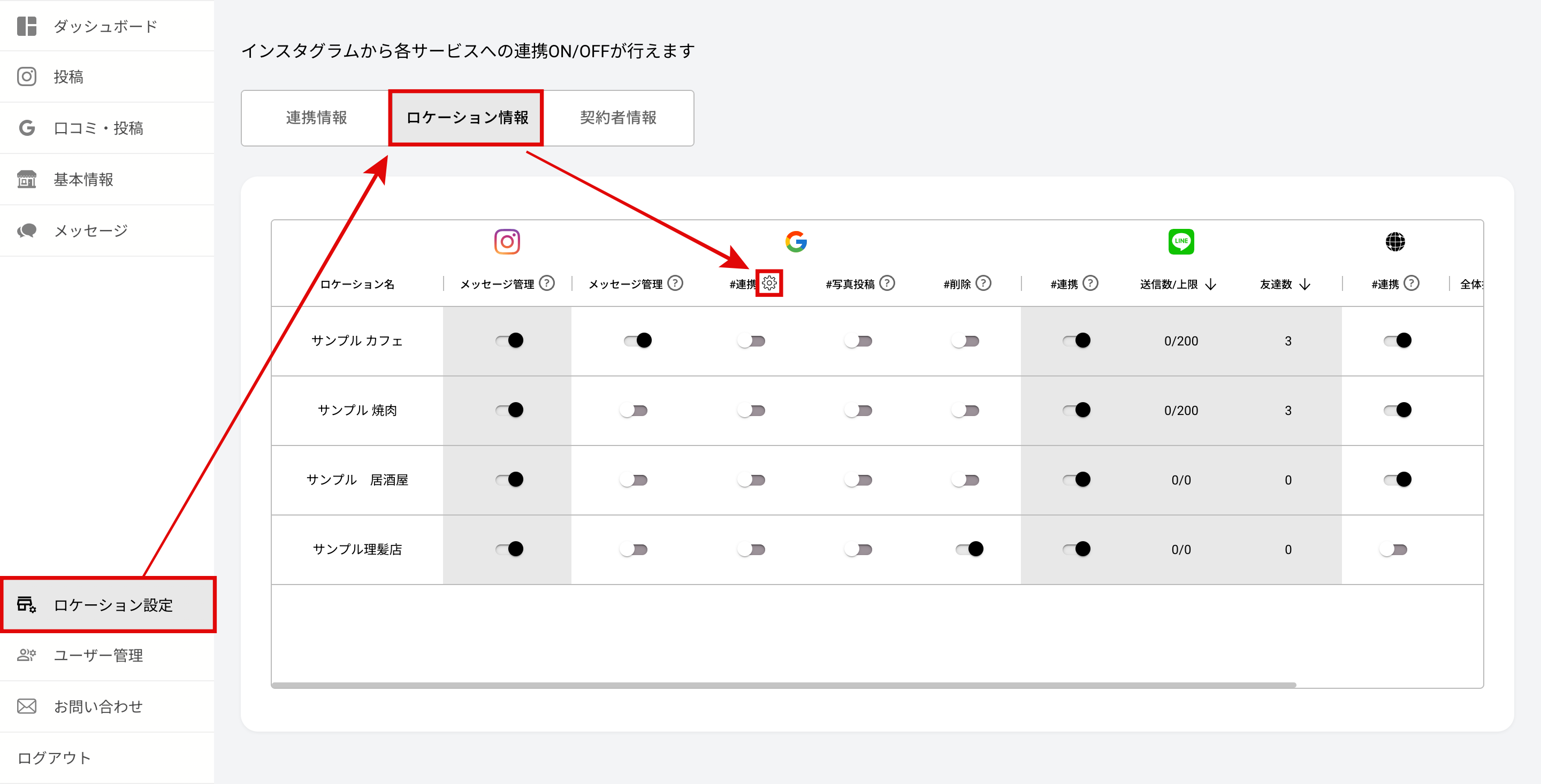Click the LINE icon above the table
Image resolution: width=1541 pixels, height=784 pixels.
tap(1181, 241)
